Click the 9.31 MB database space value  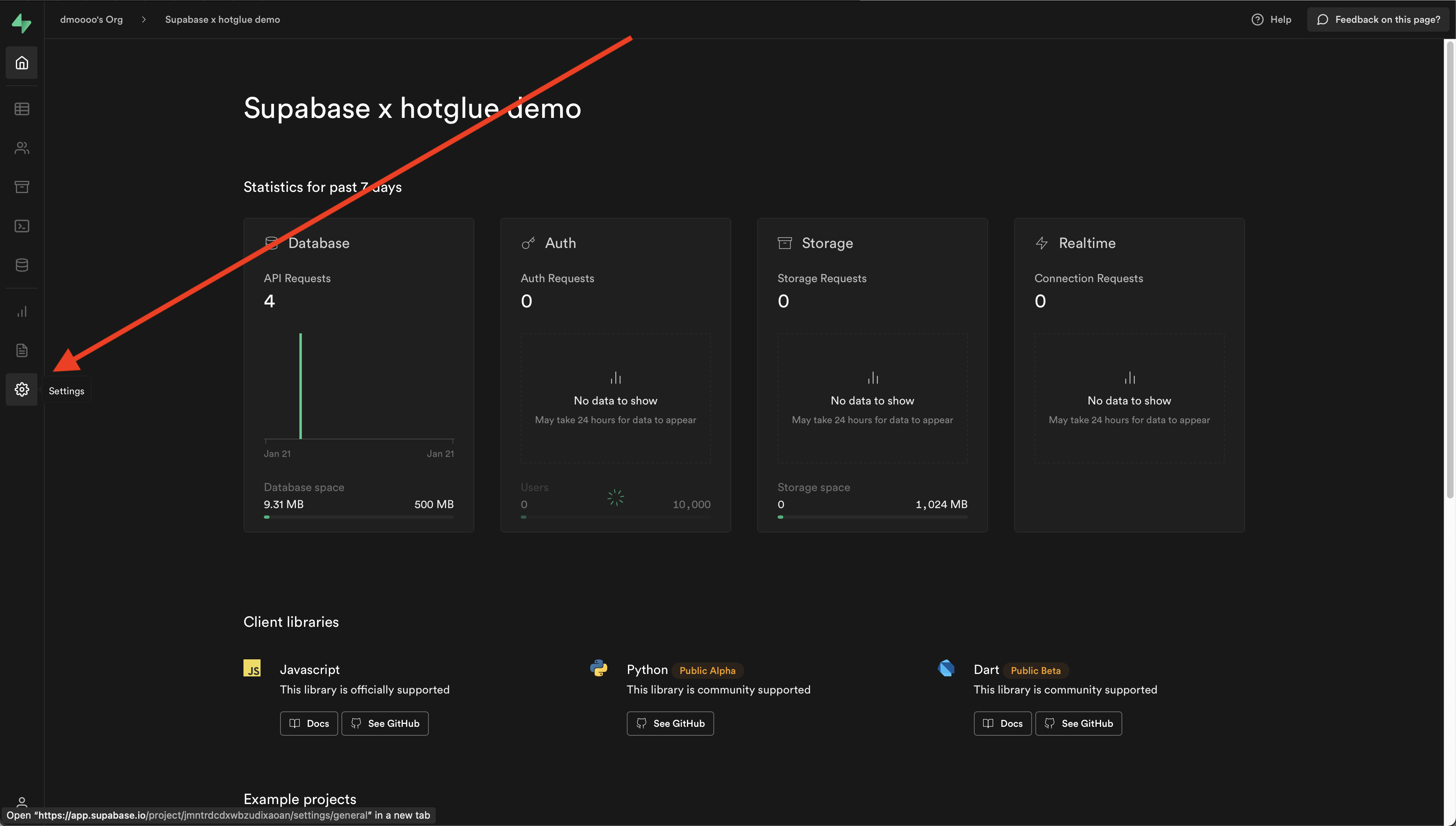click(x=284, y=504)
